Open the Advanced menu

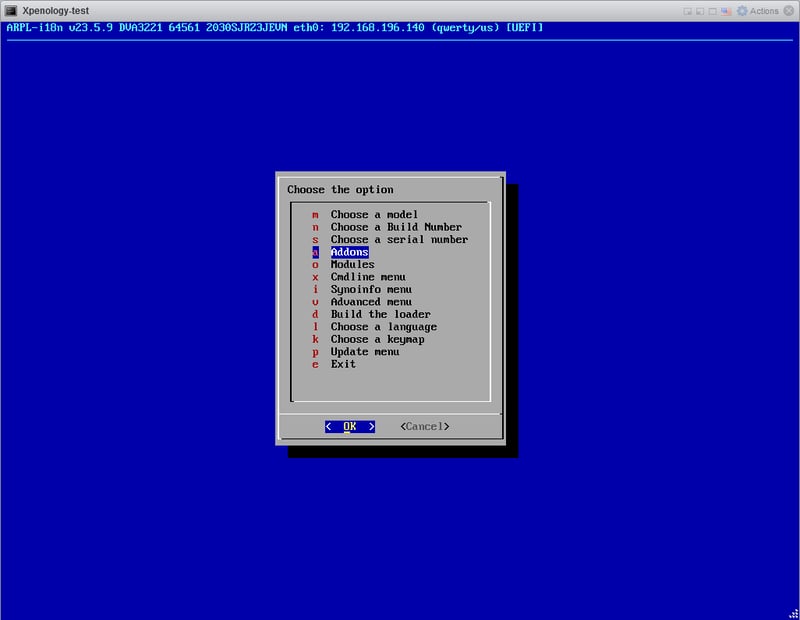(x=371, y=302)
